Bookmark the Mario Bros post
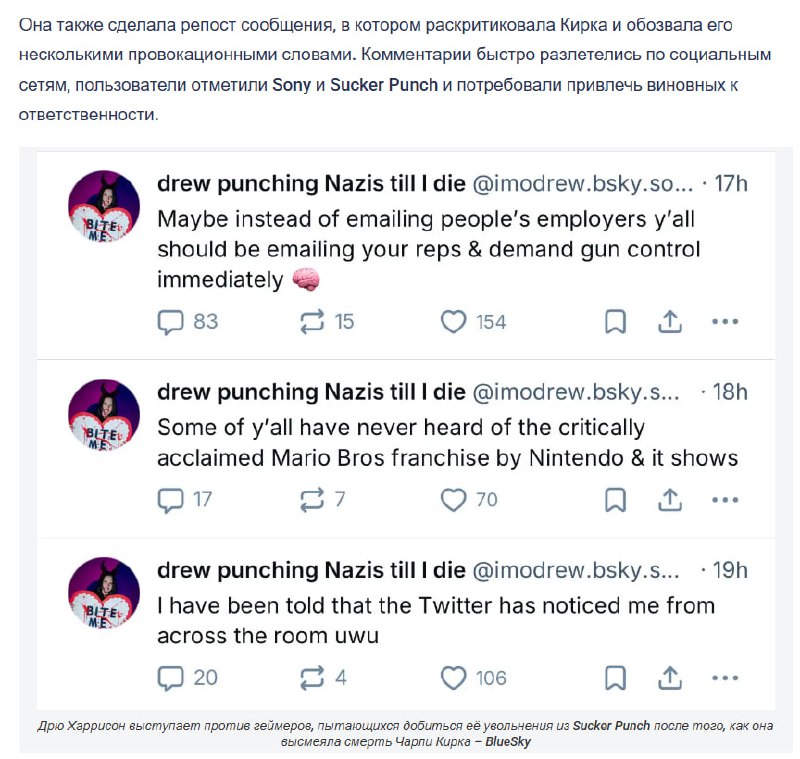The image size is (800, 759). click(616, 499)
